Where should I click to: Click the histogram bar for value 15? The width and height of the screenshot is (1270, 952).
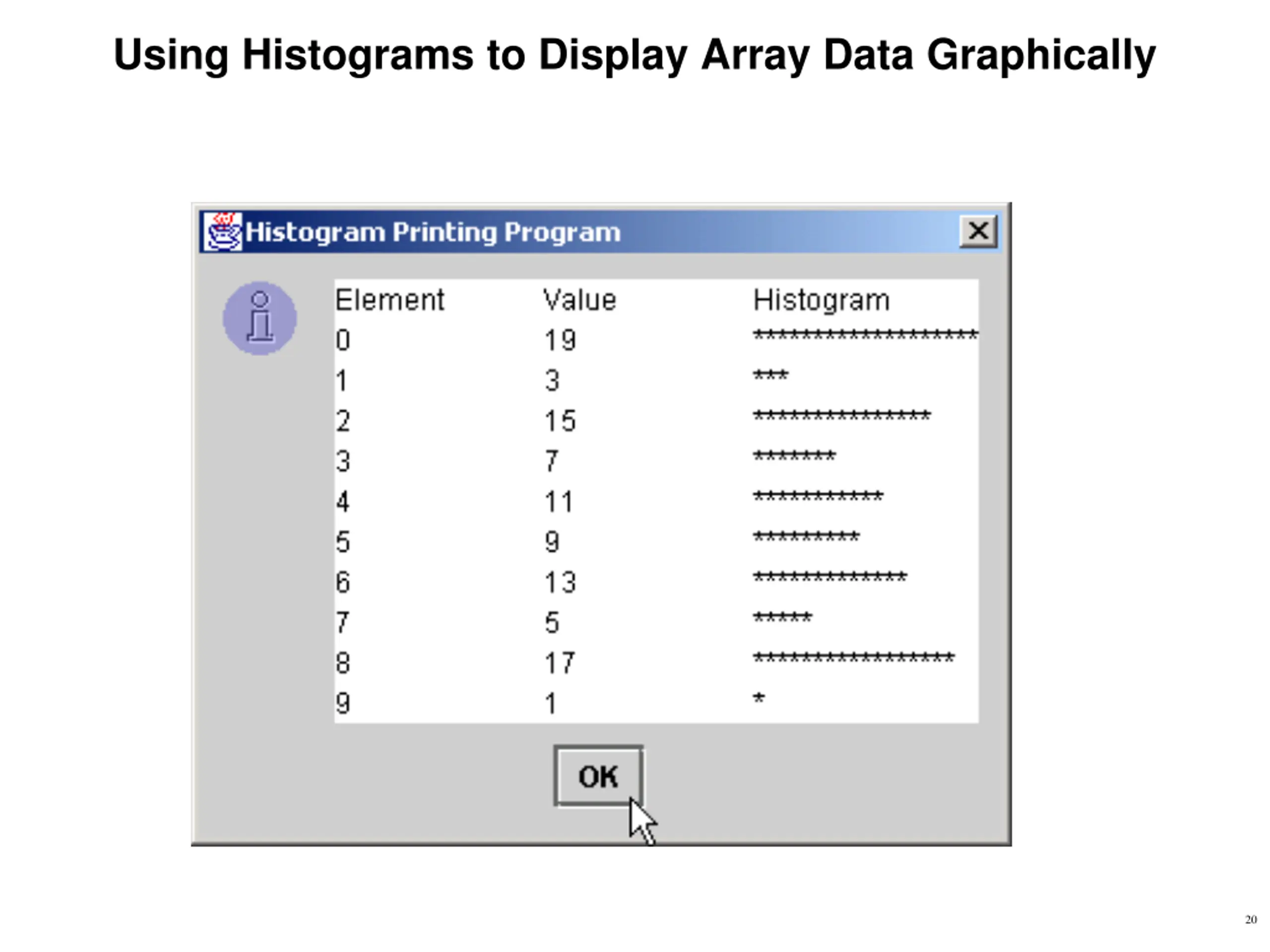pos(842,416)
